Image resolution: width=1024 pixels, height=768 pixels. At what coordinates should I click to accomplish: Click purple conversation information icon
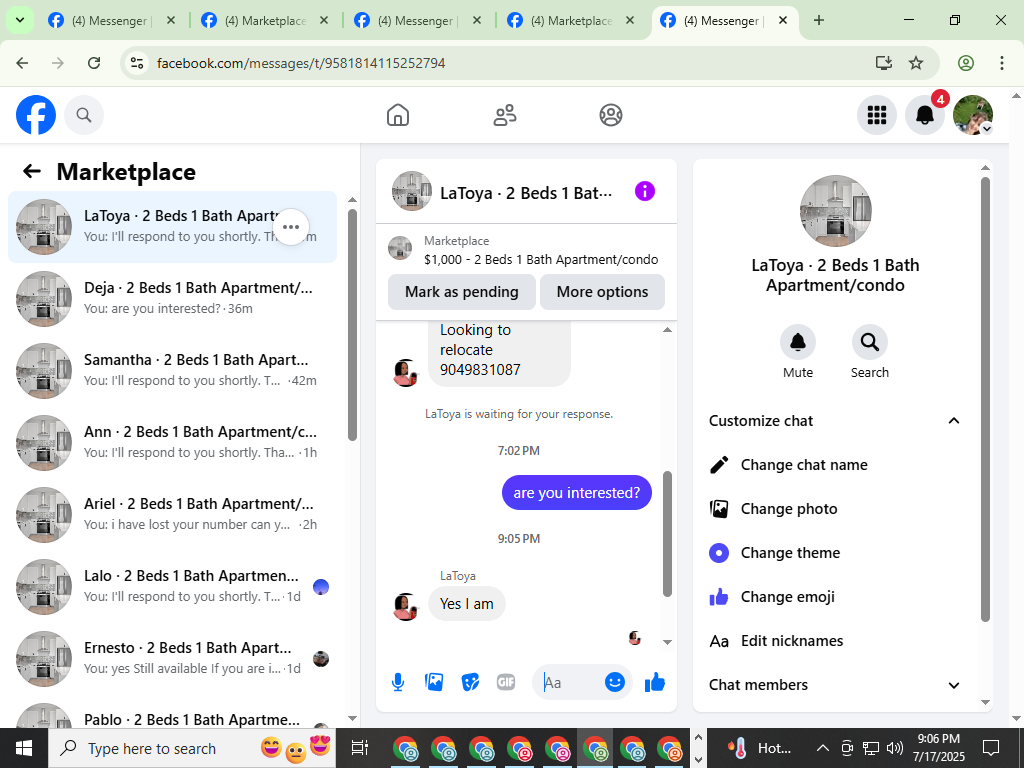645,191
